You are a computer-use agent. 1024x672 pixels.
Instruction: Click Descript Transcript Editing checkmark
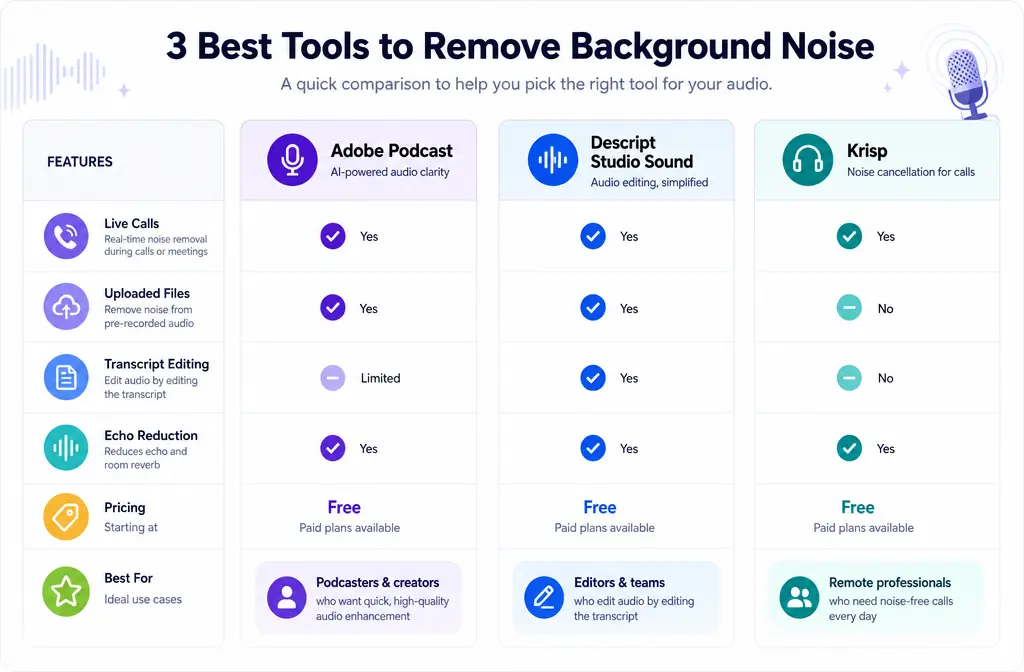click(x=593, y=378)
